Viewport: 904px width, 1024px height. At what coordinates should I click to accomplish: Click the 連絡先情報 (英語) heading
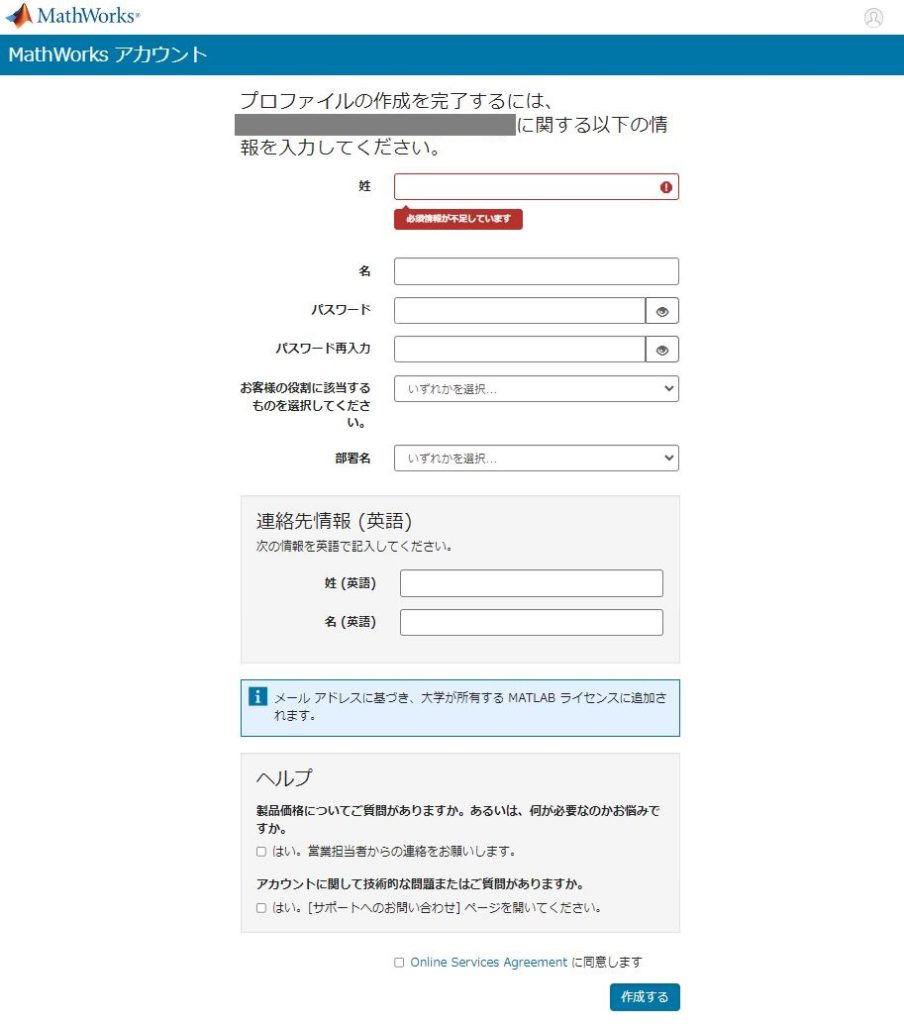[334, 521]
